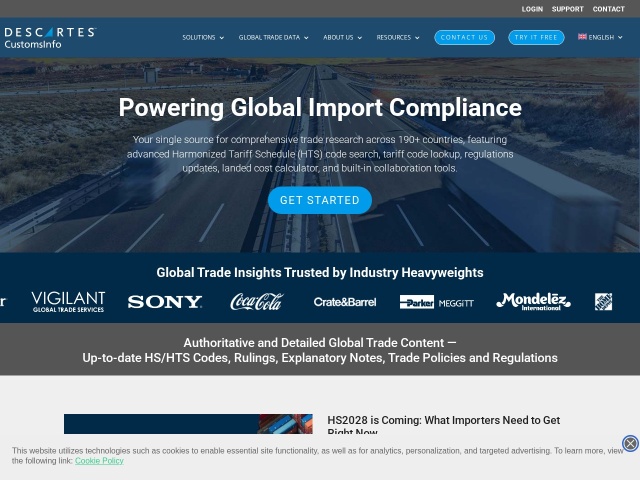Viewport: 640px width, 480px height.
Task: Click the Get Started button
Action: click(x=320, y=200)
